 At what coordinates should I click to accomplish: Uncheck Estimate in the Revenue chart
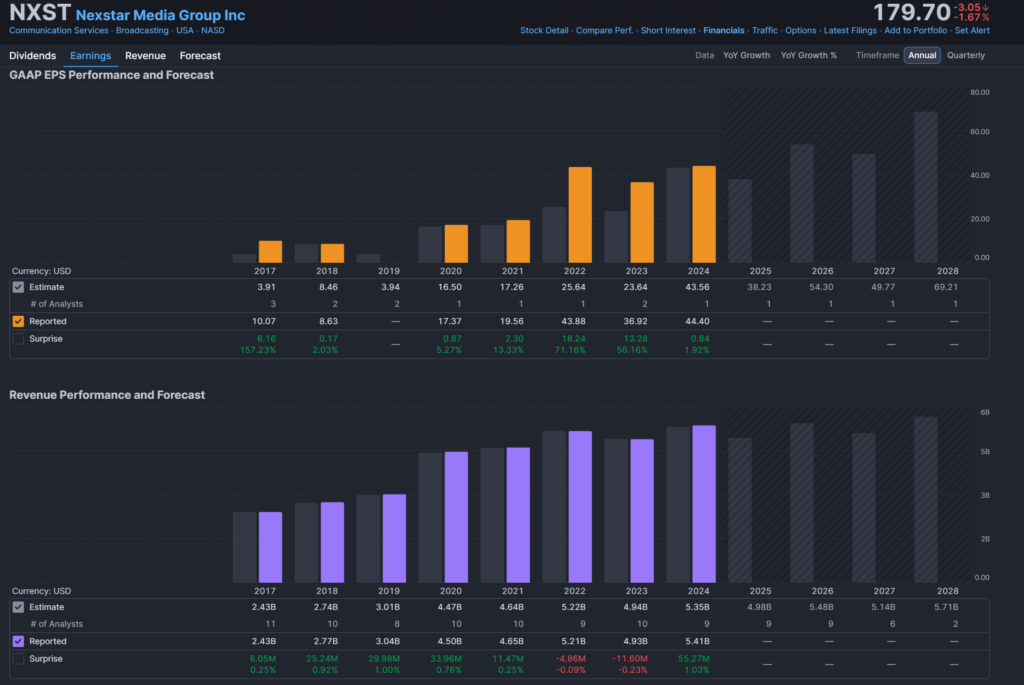click(16, 607)
